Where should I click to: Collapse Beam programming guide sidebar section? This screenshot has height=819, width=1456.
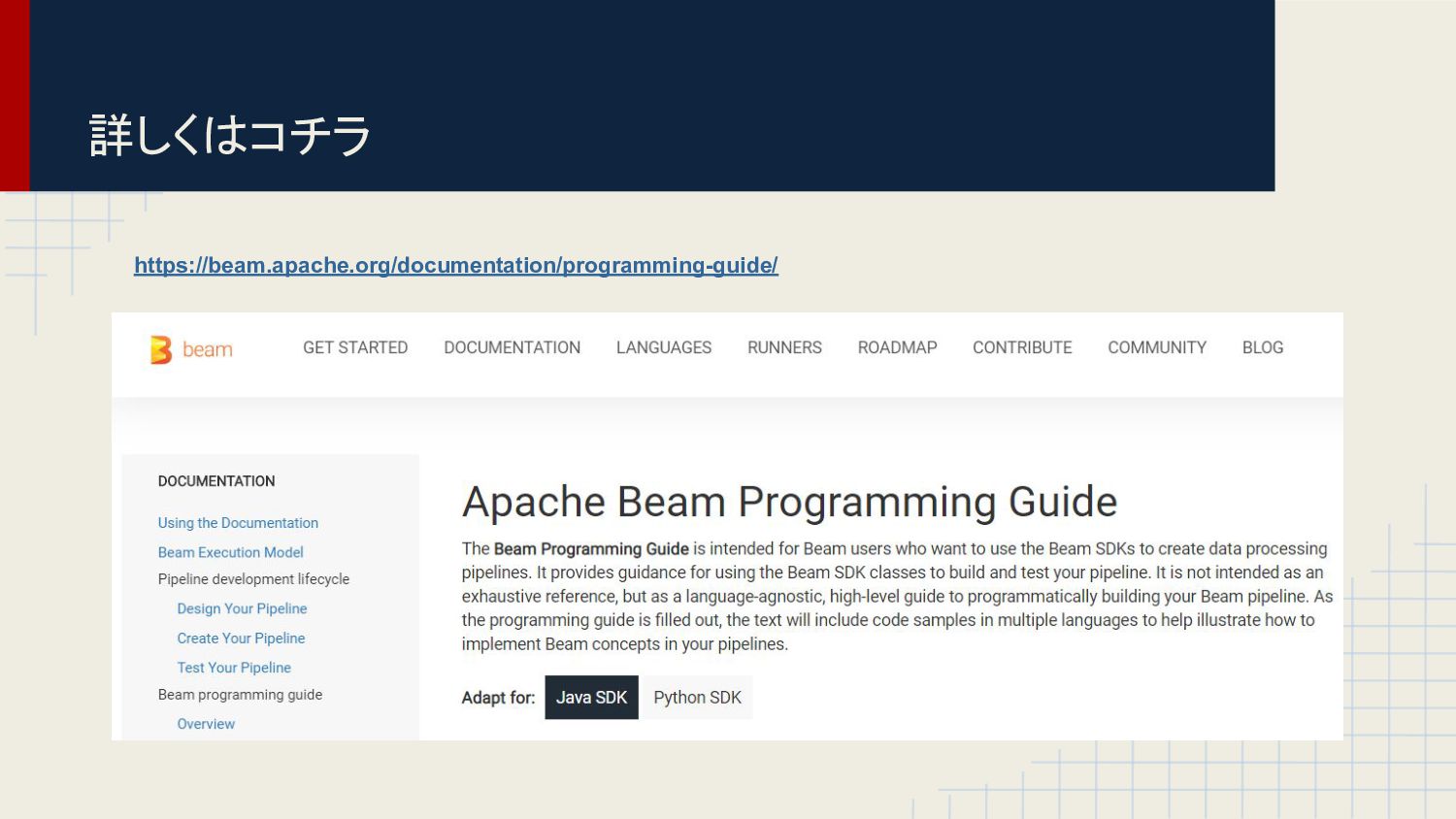[x=240, y=695]
